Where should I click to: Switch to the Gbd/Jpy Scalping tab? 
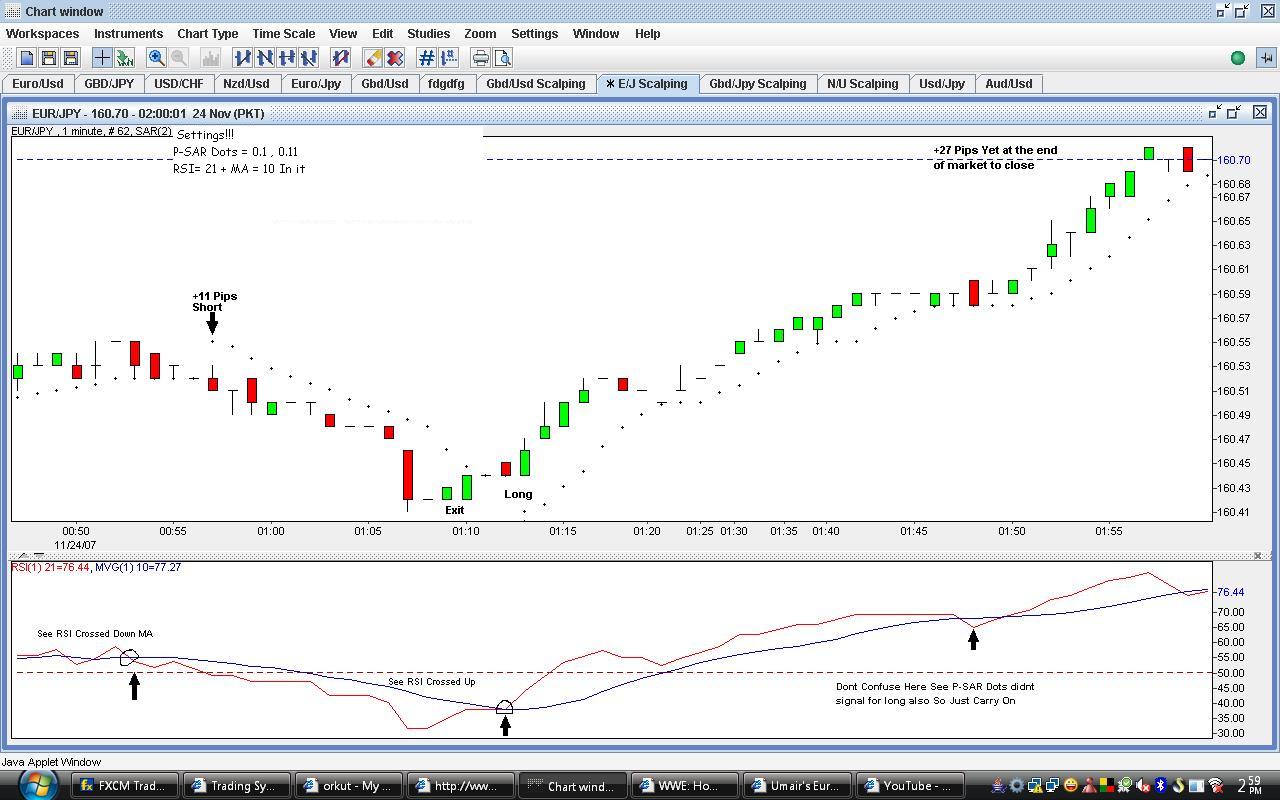tap(758, 84)
